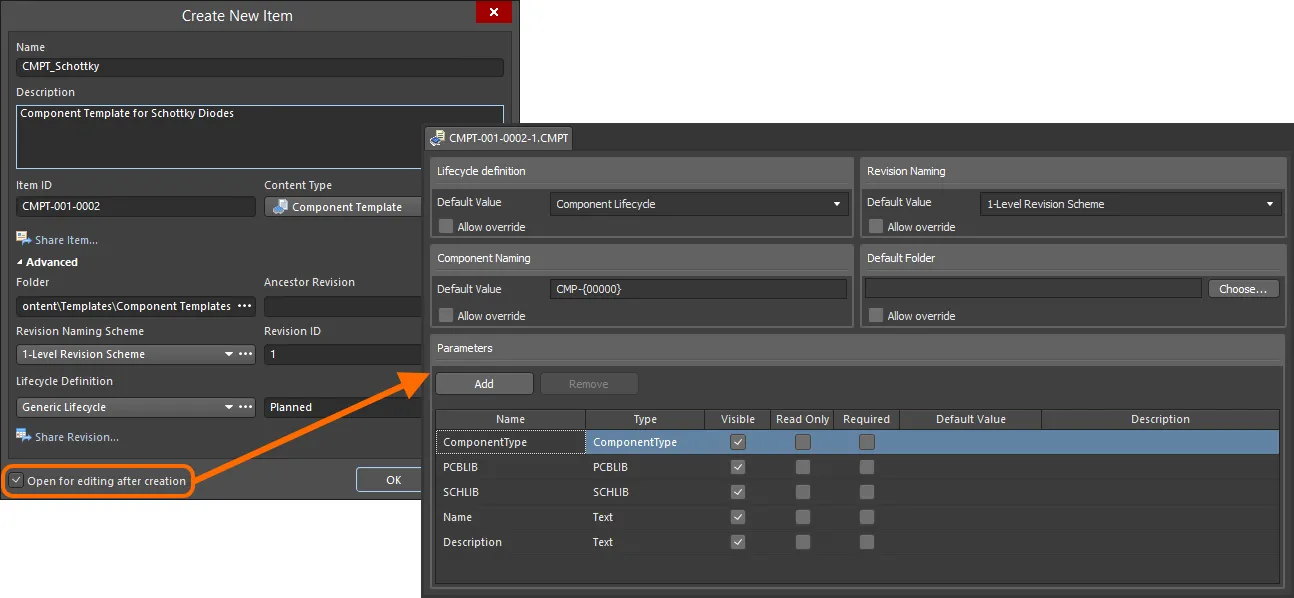Screen dimensions: 1294x598
Task: Click the Description text box
Action: tap(260, 136)
